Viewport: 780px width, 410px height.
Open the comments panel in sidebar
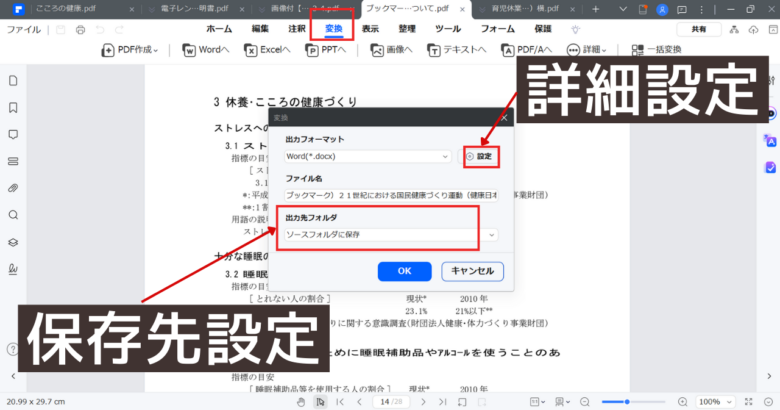13,134
